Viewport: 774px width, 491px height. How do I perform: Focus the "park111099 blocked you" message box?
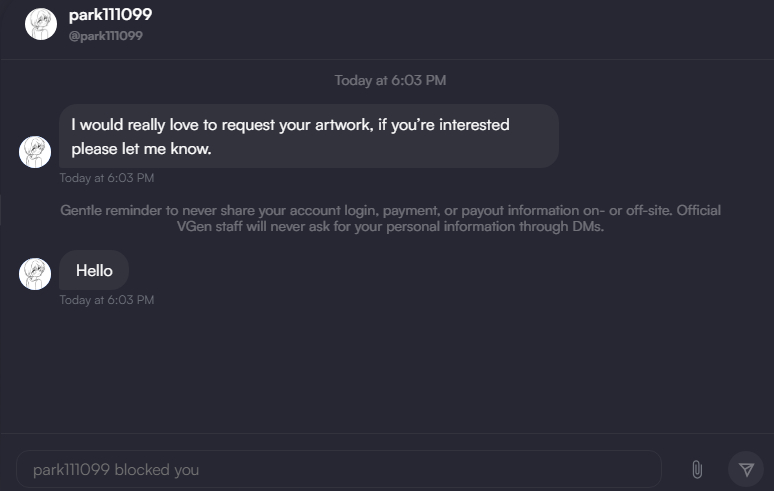click(x=338, y=469)
